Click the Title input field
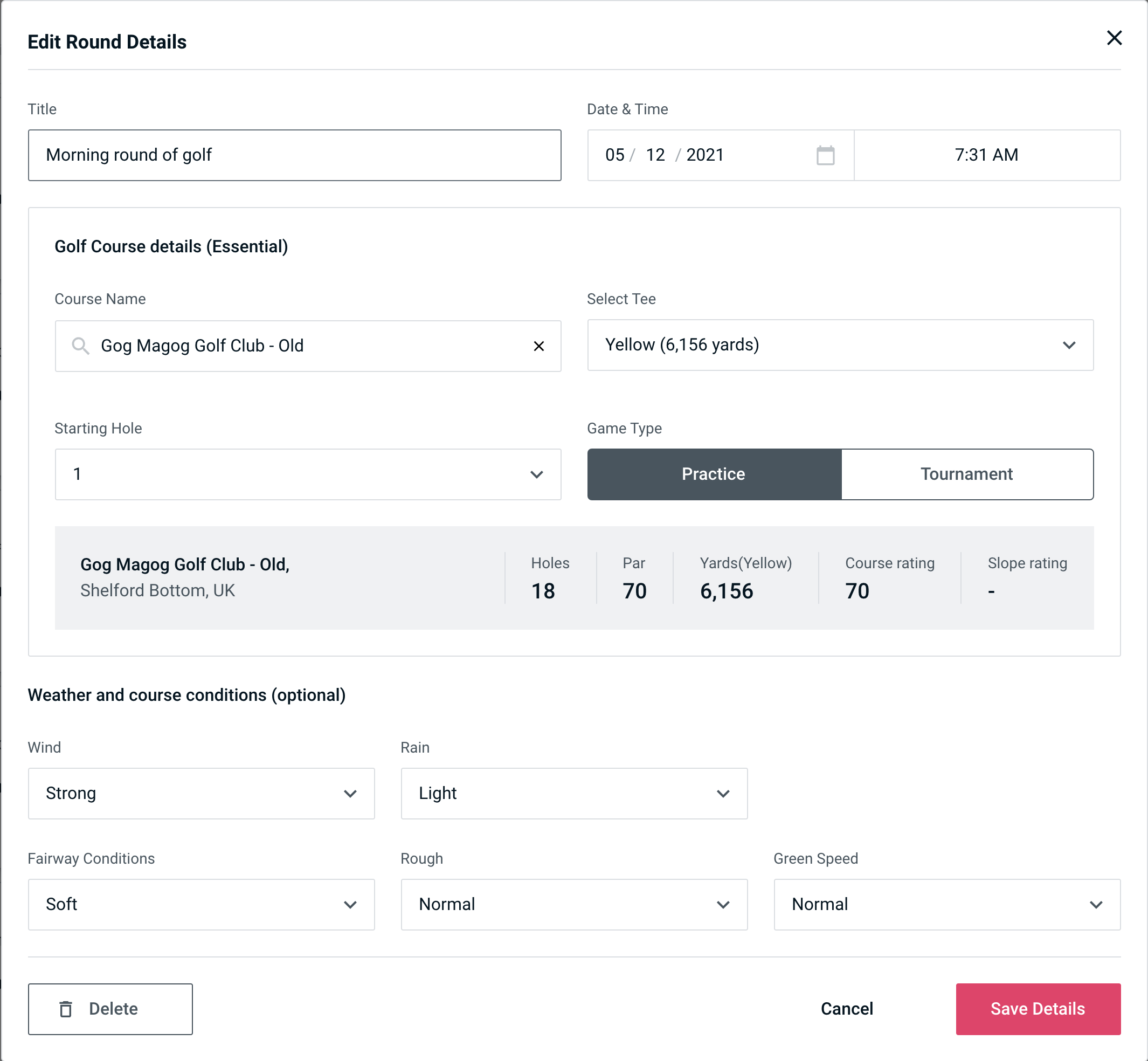 click(295, 155)
